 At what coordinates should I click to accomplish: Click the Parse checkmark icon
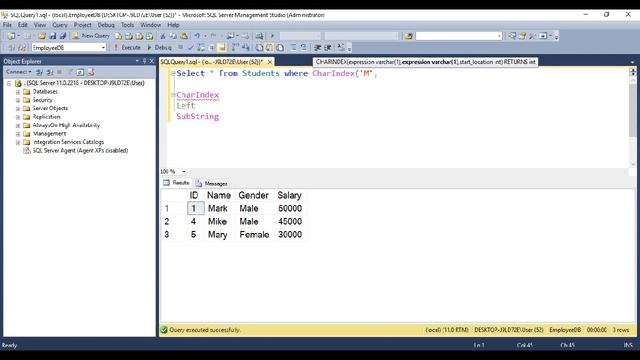(191, 47)
